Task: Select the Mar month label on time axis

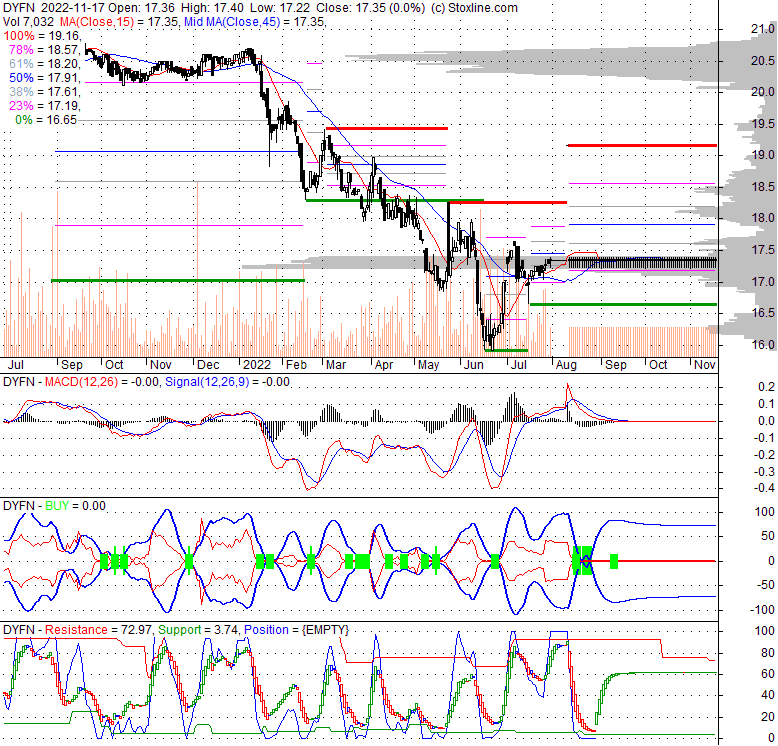Action: pos(336,365)
